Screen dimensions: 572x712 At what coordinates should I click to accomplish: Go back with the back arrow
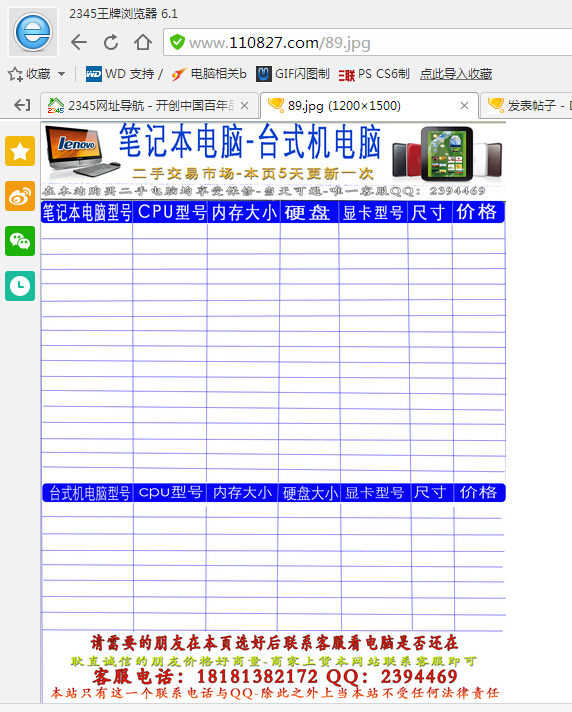coord(79,42)
